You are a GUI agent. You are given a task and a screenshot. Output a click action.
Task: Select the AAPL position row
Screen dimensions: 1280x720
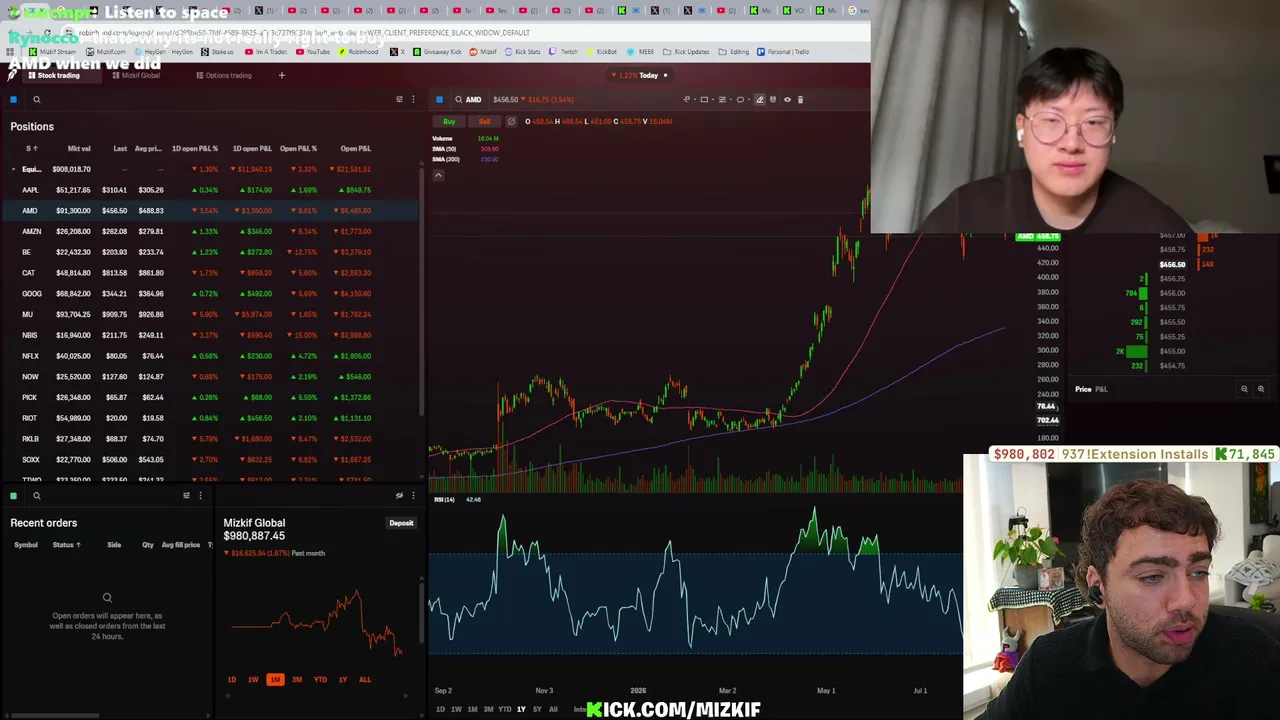tap(210, 190)
